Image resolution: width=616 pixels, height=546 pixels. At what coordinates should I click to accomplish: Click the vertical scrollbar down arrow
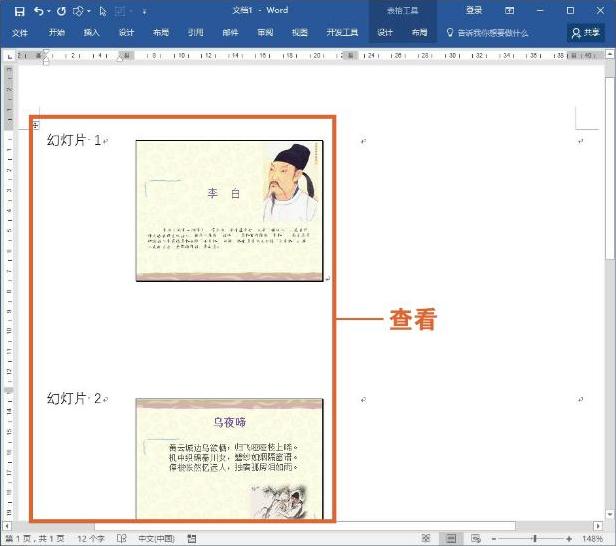coord(610,514)
